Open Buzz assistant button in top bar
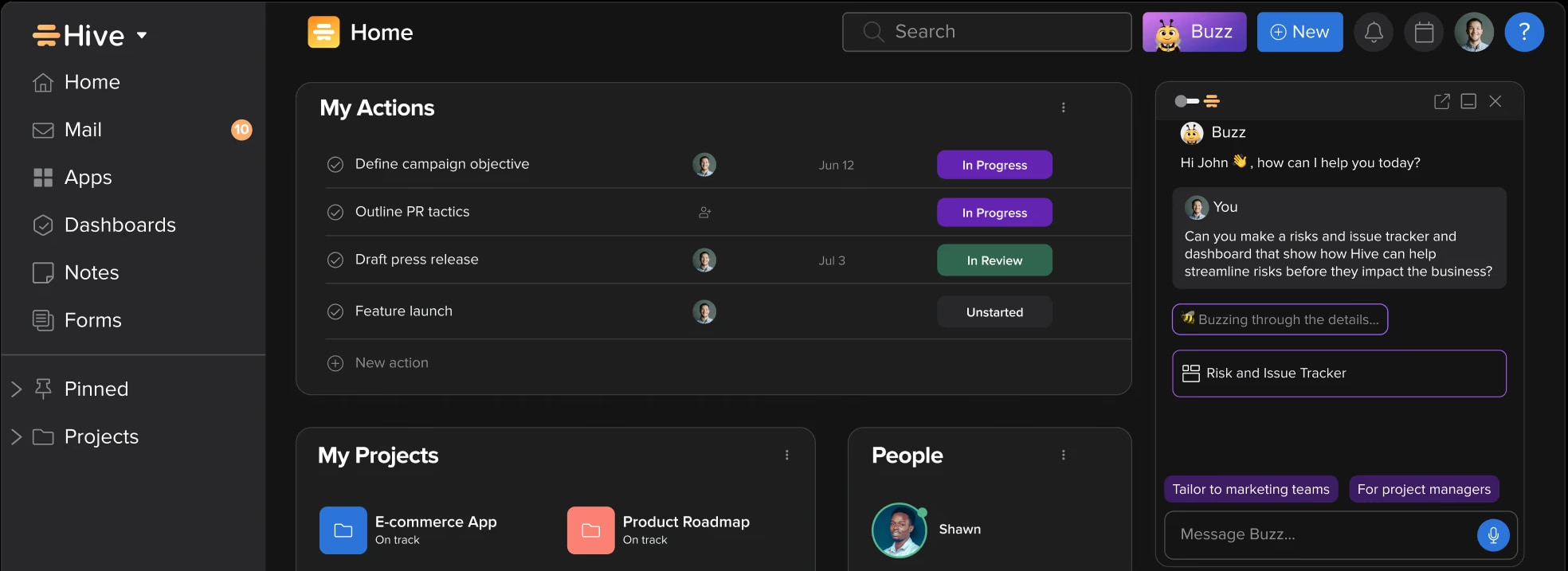Screen dimensions: 1568x571 coord(1194,32)
